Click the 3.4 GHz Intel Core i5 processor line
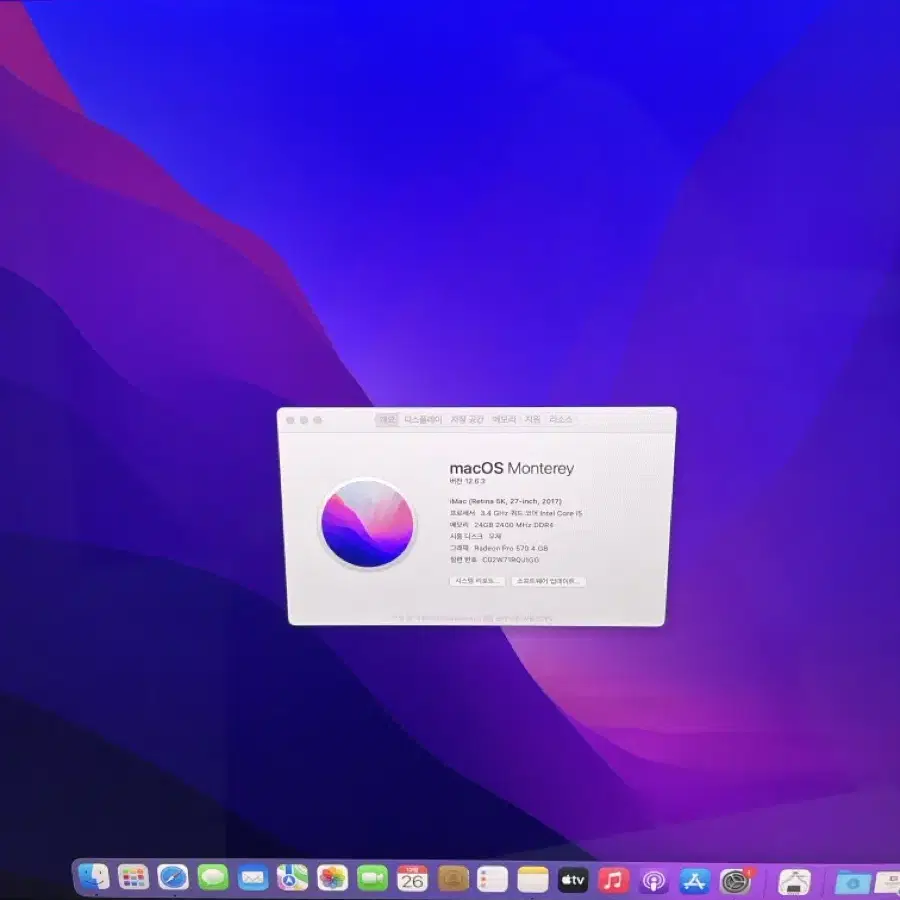Screen dimensions: 900x900 coord(516,513)
